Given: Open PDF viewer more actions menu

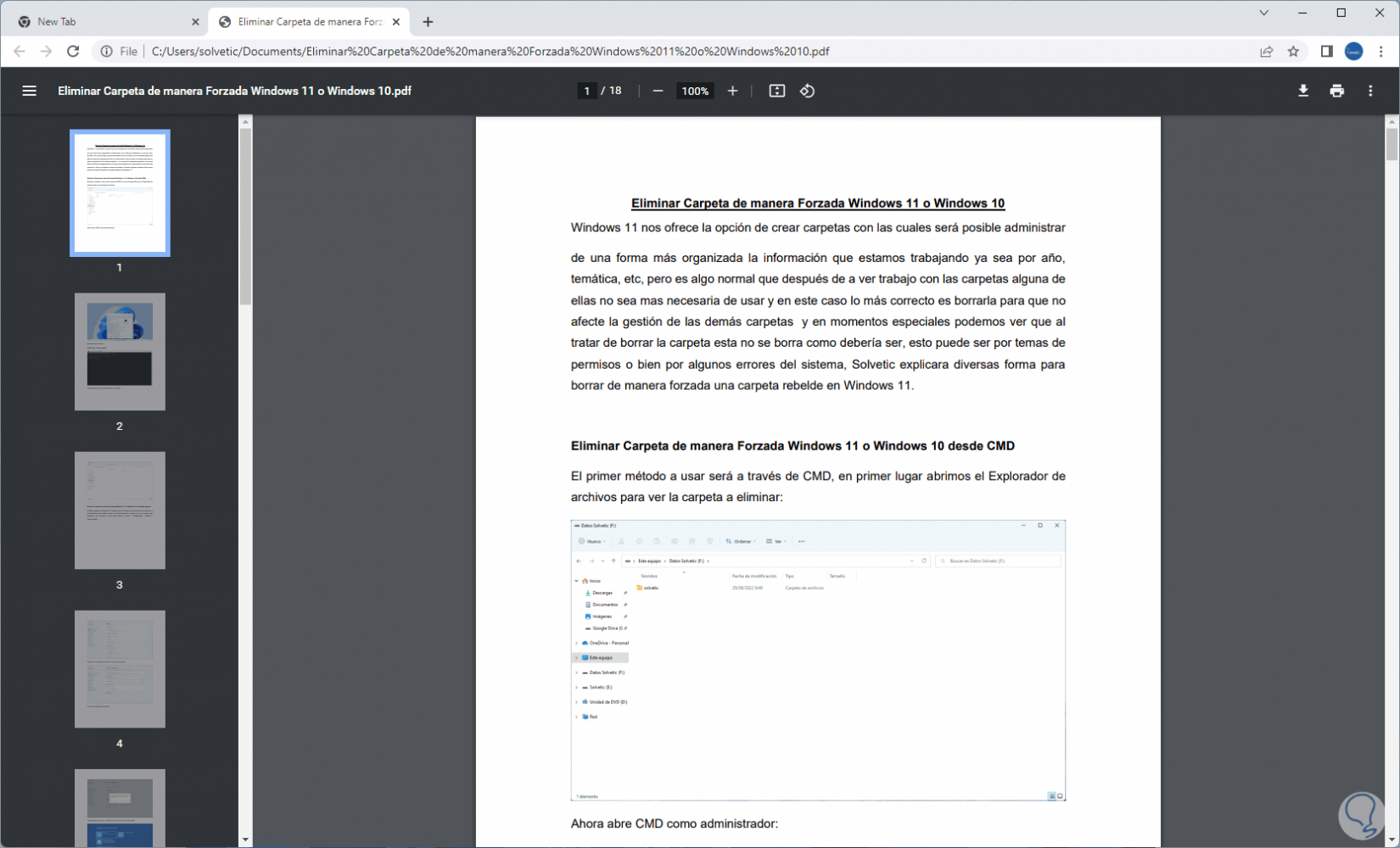Looking at the screenshot, I should (1371, 91).
